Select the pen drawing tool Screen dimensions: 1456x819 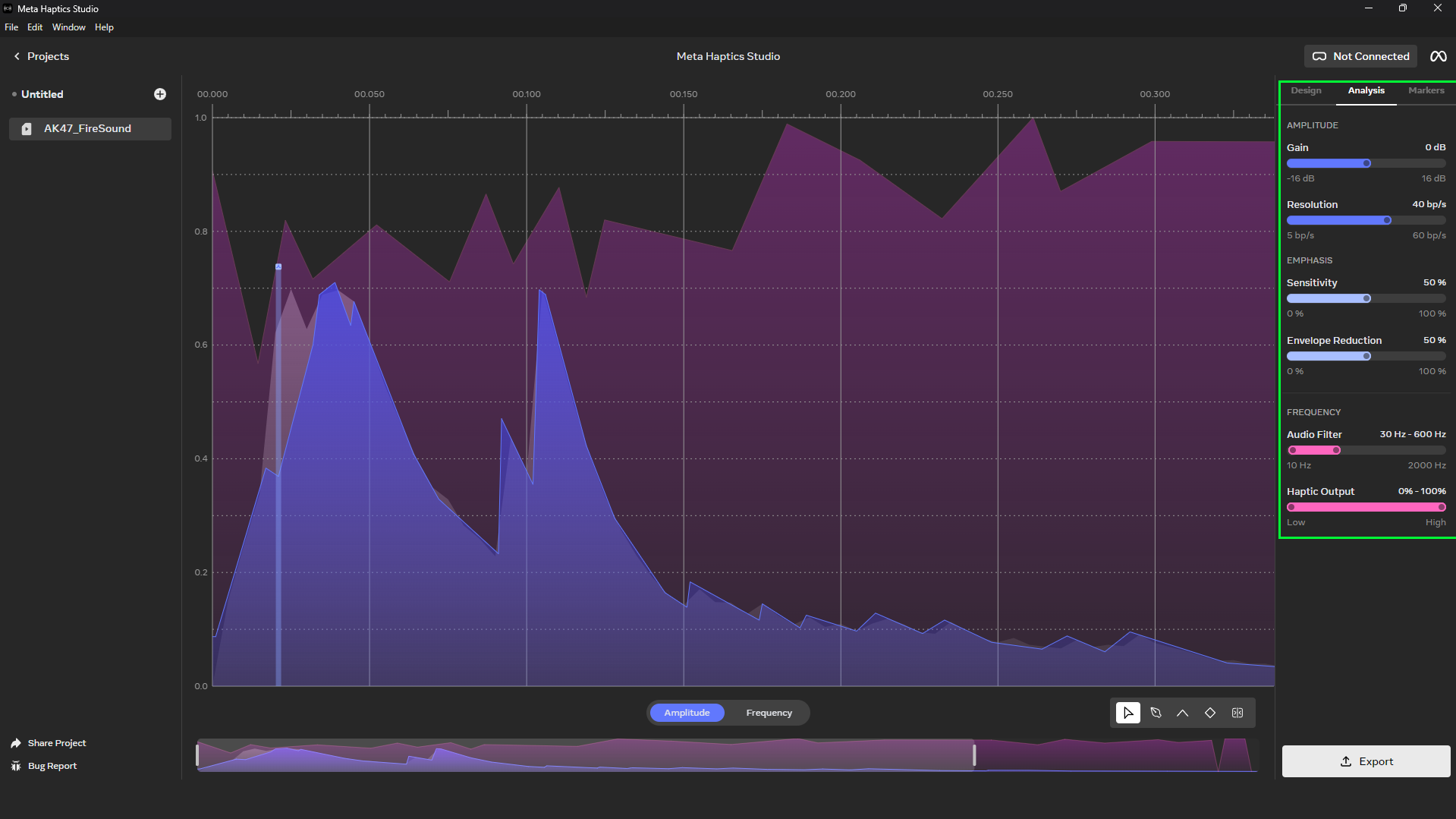point(1156,713)
